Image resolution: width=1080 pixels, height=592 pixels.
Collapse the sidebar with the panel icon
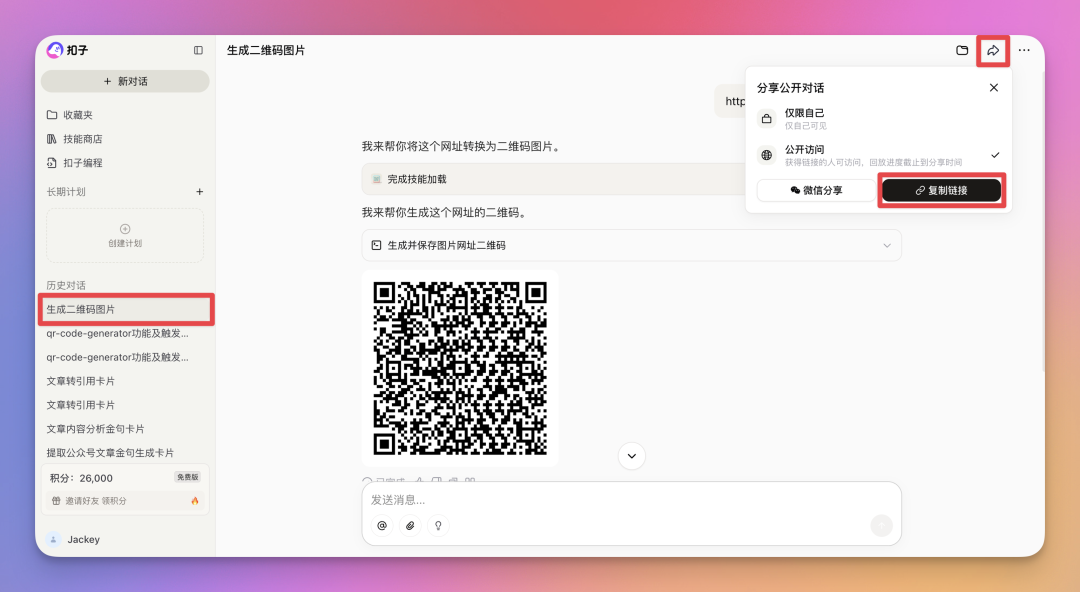(x=198, y=50)
